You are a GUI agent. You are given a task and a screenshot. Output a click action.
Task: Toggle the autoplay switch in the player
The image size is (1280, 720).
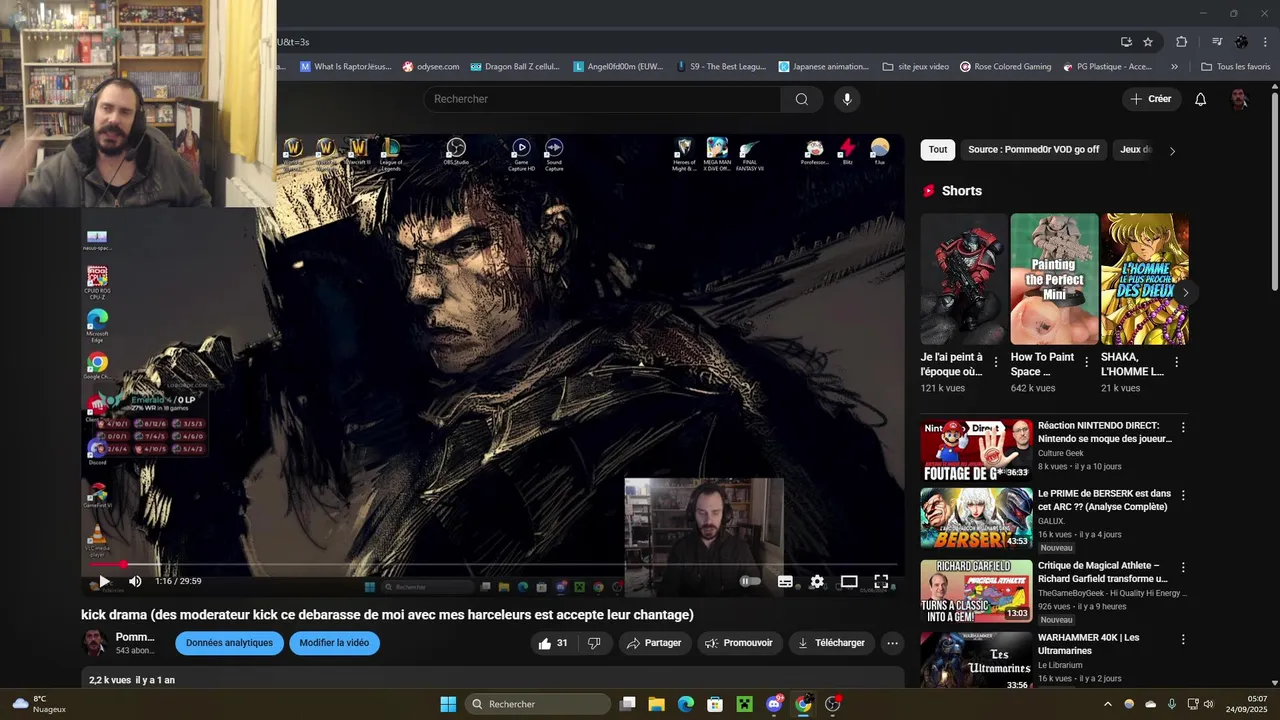750,581
